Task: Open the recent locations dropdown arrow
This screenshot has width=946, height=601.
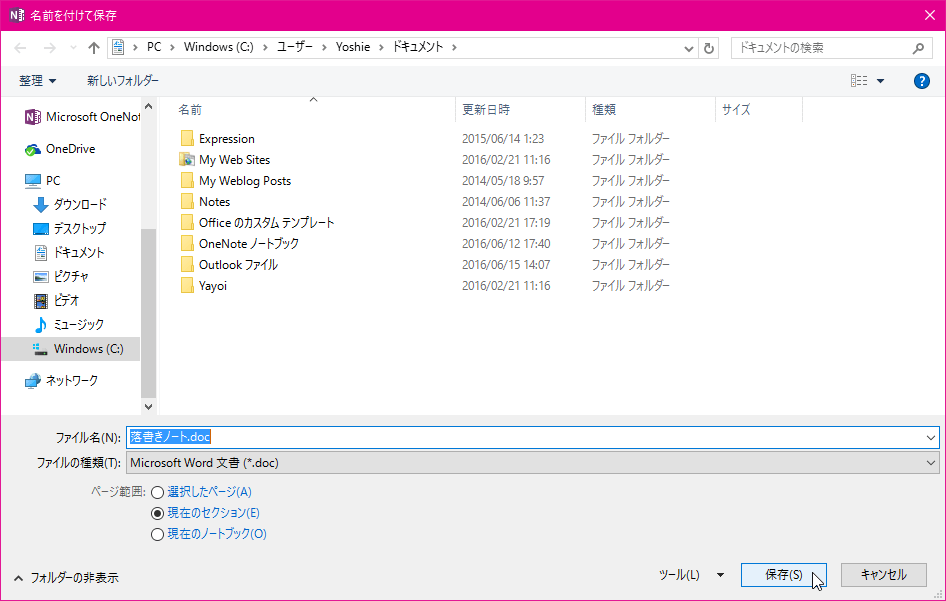Action: 73,48
